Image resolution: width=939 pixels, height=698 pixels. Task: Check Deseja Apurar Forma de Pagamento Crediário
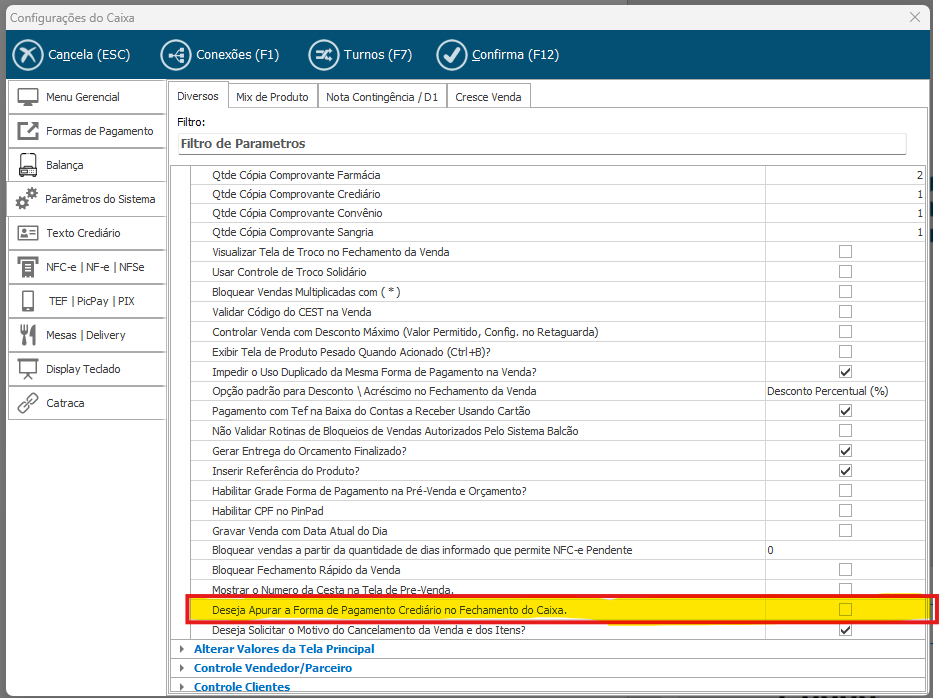(845, 610)
